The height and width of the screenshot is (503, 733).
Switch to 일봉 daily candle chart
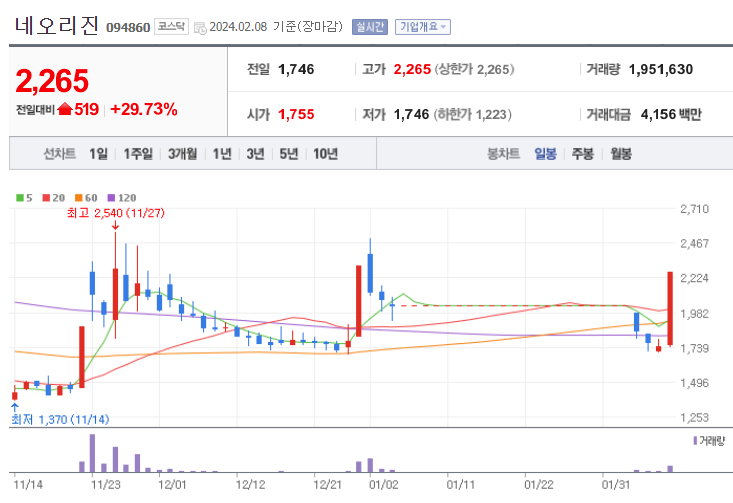click(545, 153)
